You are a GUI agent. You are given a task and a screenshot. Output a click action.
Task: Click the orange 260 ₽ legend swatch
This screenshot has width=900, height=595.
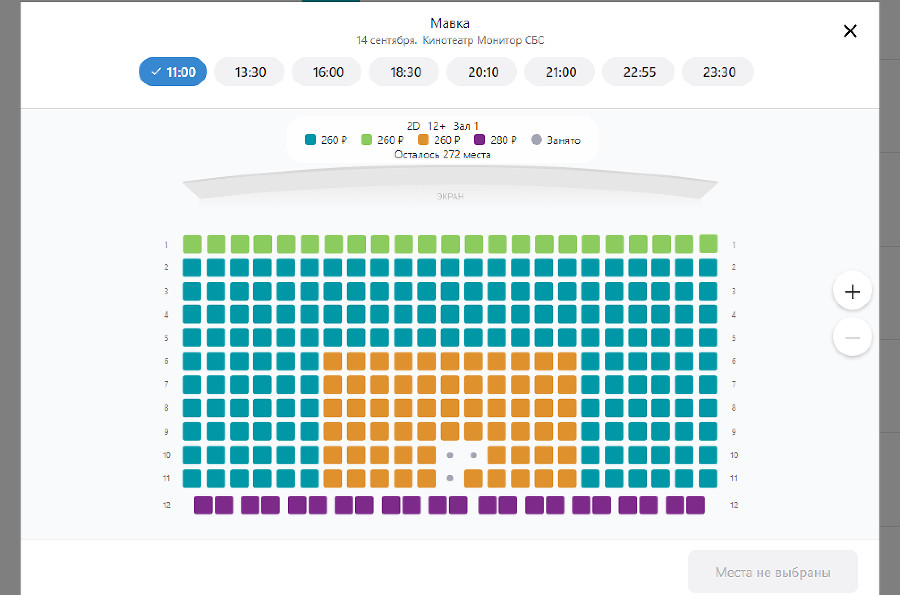coord(424,140)
